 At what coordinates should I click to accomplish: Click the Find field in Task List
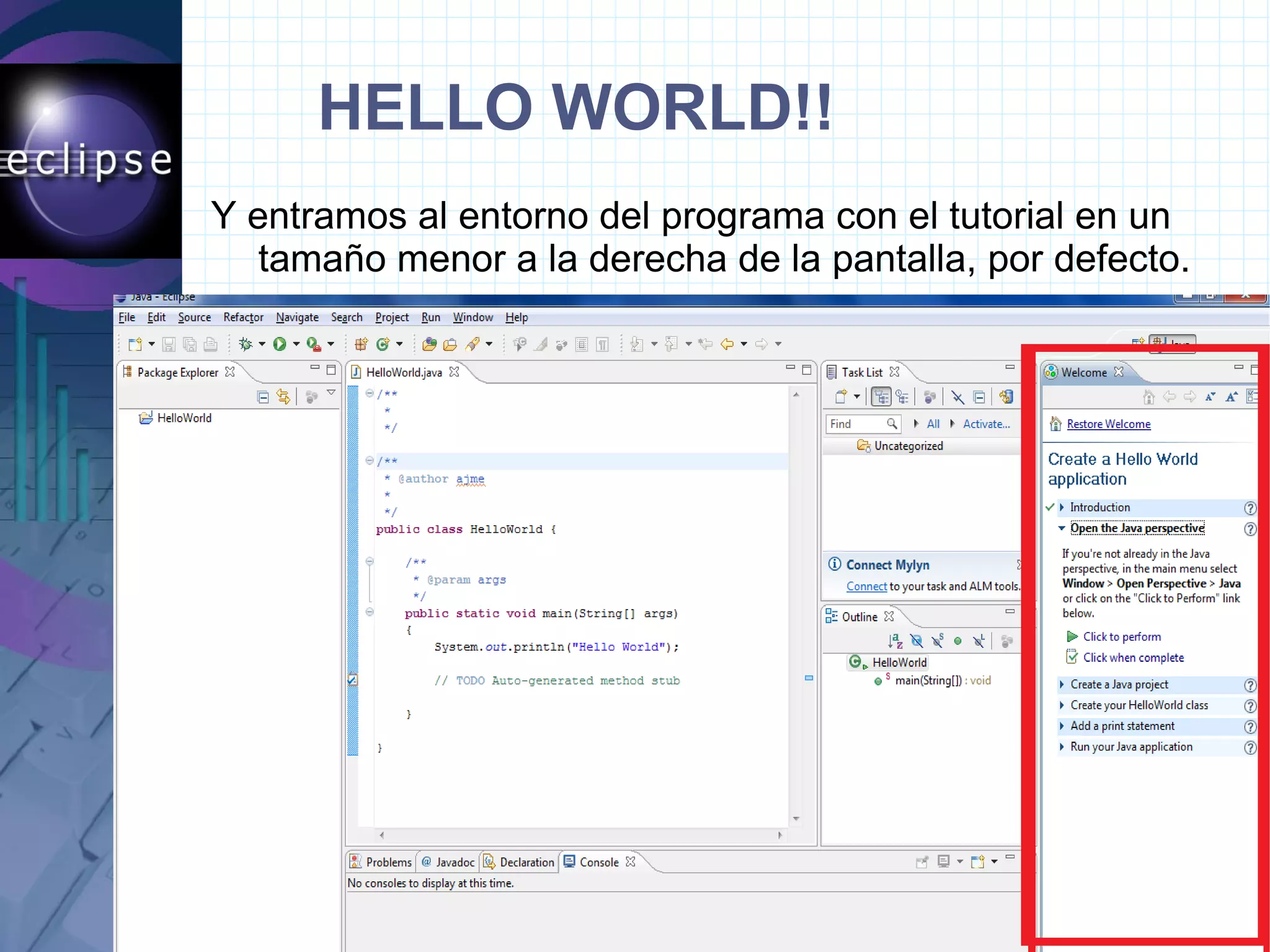[854, 424]
